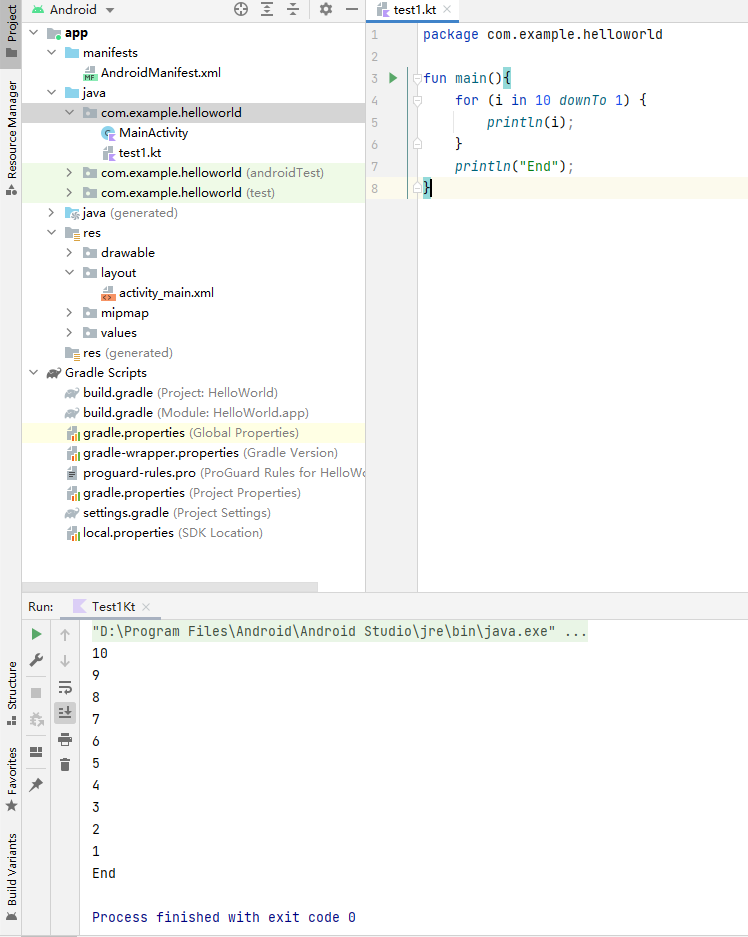Click horizontal scrollbar of project tree
This screenshot has height=937, width=748.
[170, 587]
